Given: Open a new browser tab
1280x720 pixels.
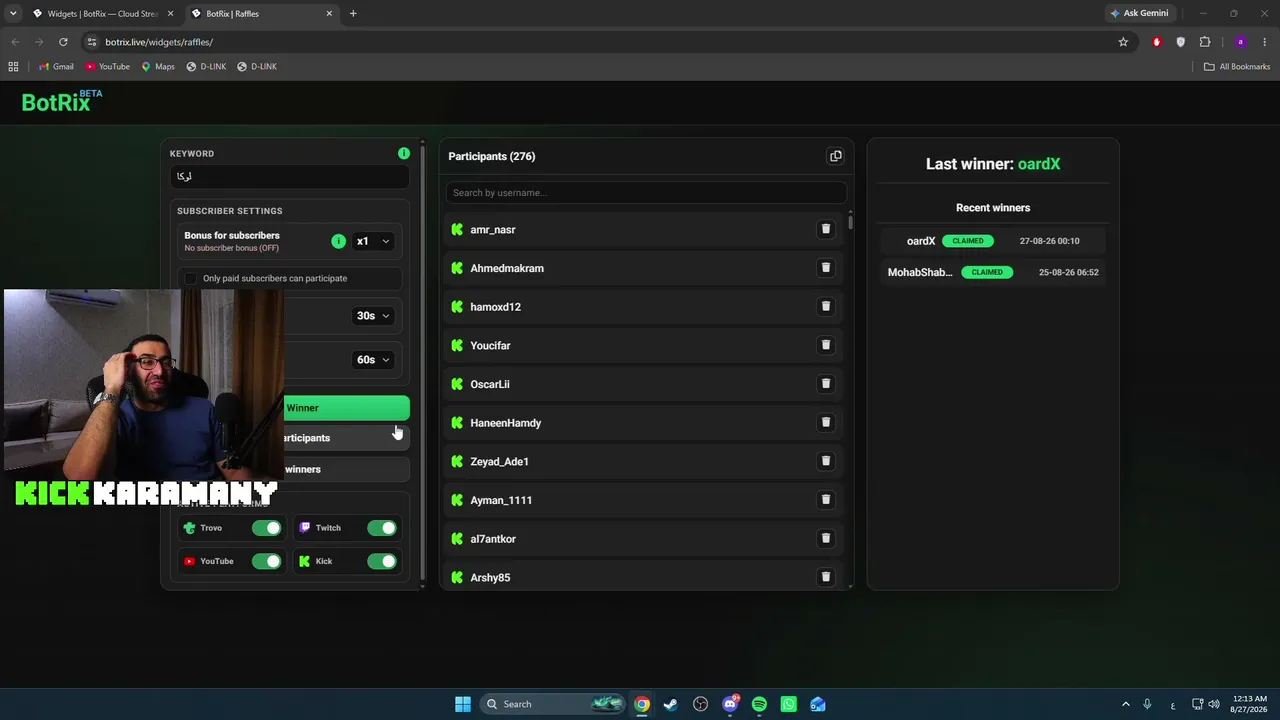Looking at the screenshot, I should tap(353, 14).
